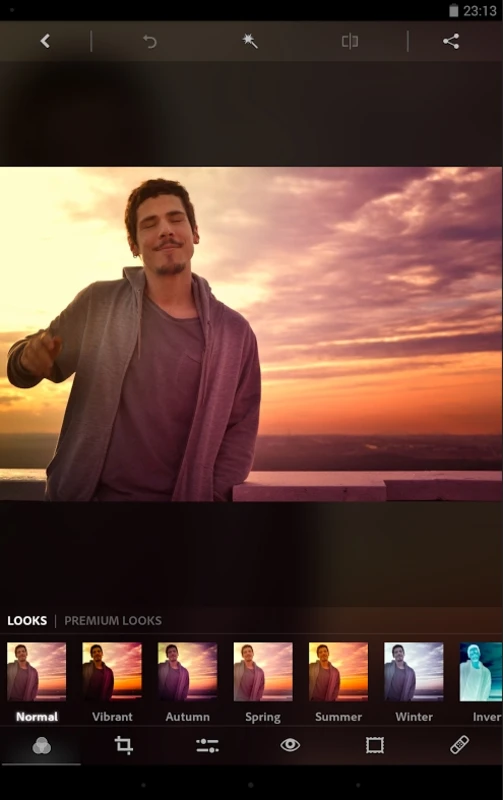
Task: Choose the Autumn look filter
Action: click(x=188, y=671)
